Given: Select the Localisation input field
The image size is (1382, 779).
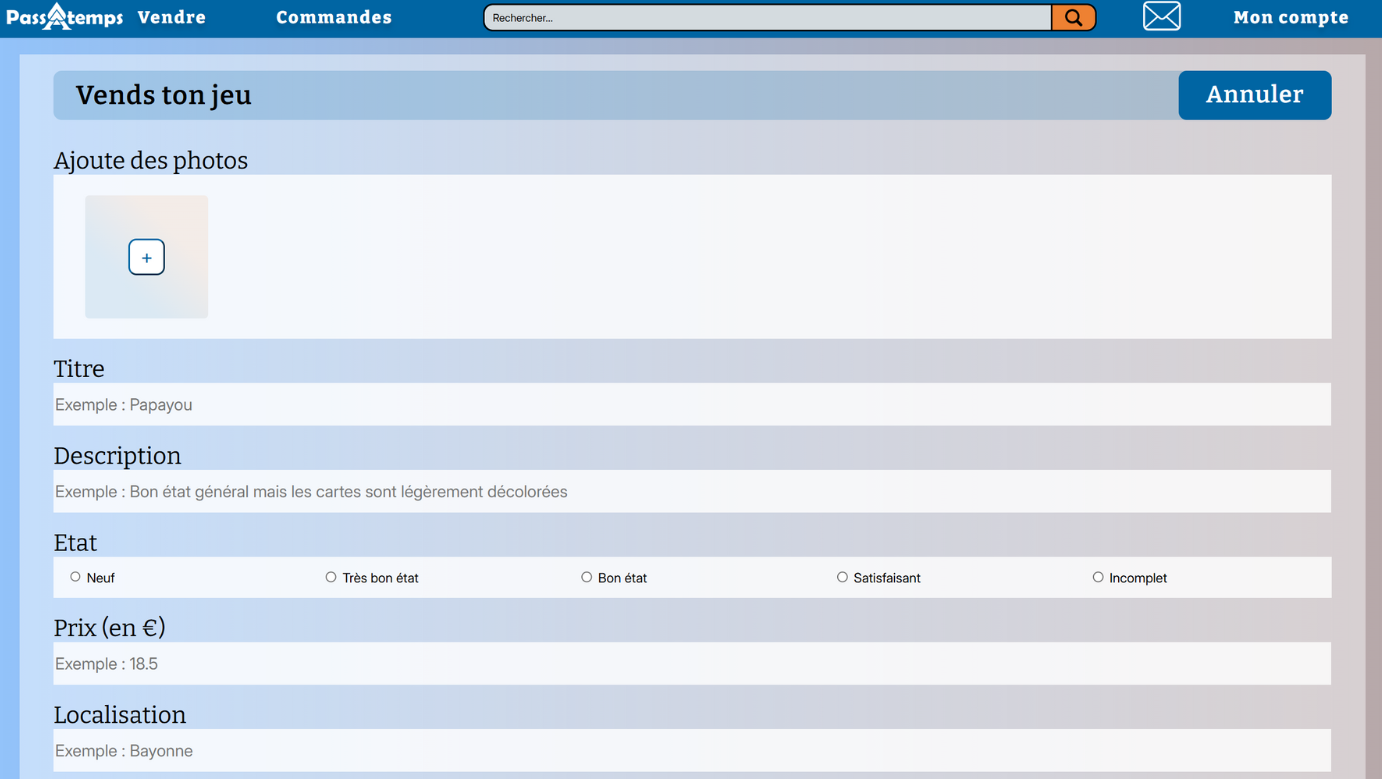Looking at the screenshot, I should pos(692,751).
